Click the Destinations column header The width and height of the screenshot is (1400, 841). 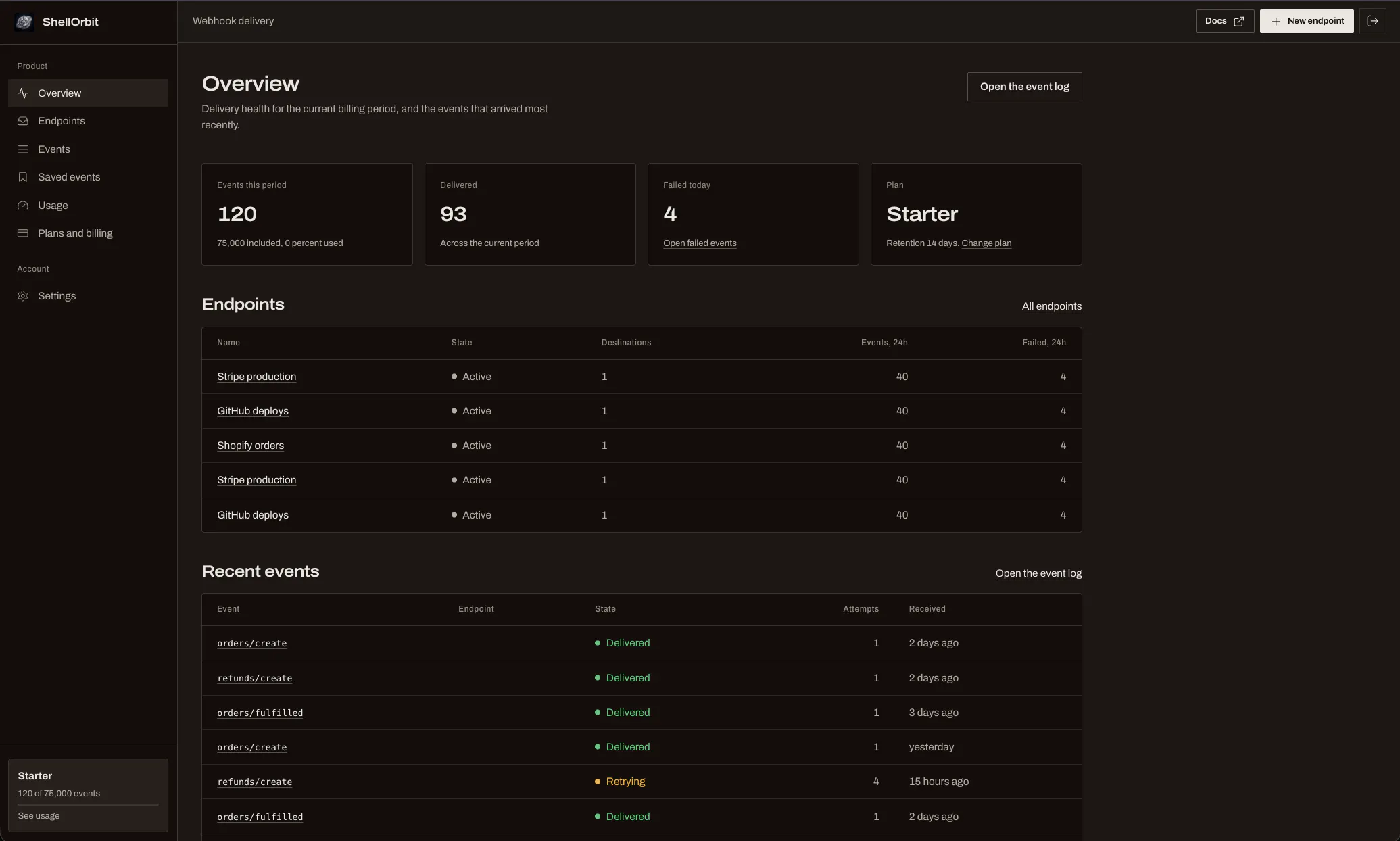coord(626,343)
